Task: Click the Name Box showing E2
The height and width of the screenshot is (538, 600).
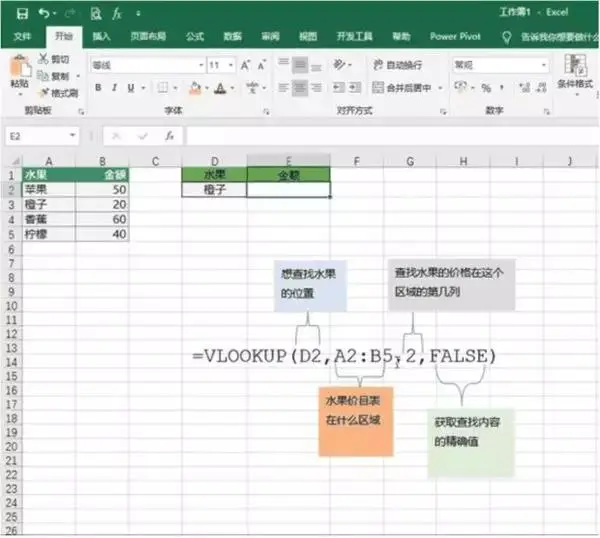Action: [x=42, y=136]
